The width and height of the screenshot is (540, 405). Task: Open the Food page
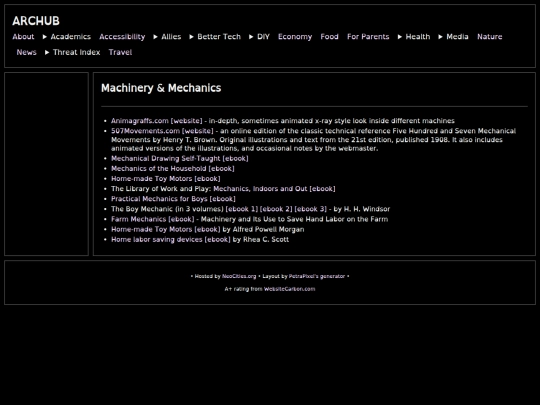pos(329,37)
